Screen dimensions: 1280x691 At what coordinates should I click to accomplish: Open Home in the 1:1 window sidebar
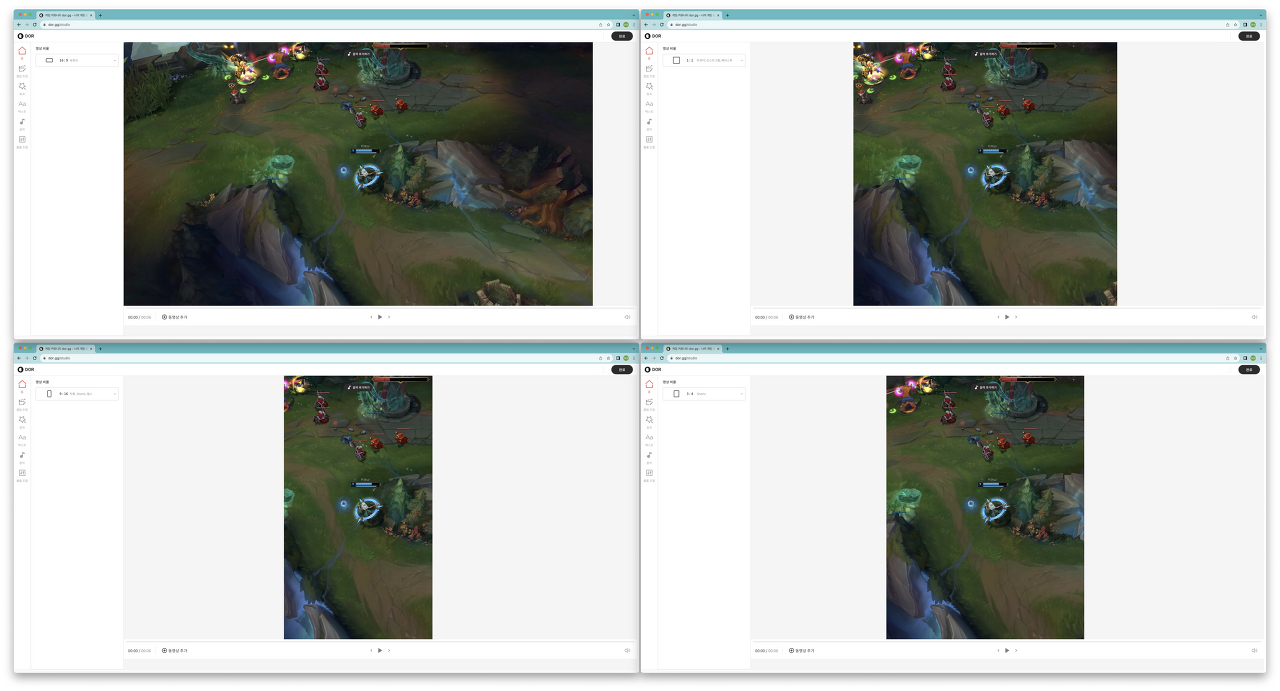click(649, 52)
